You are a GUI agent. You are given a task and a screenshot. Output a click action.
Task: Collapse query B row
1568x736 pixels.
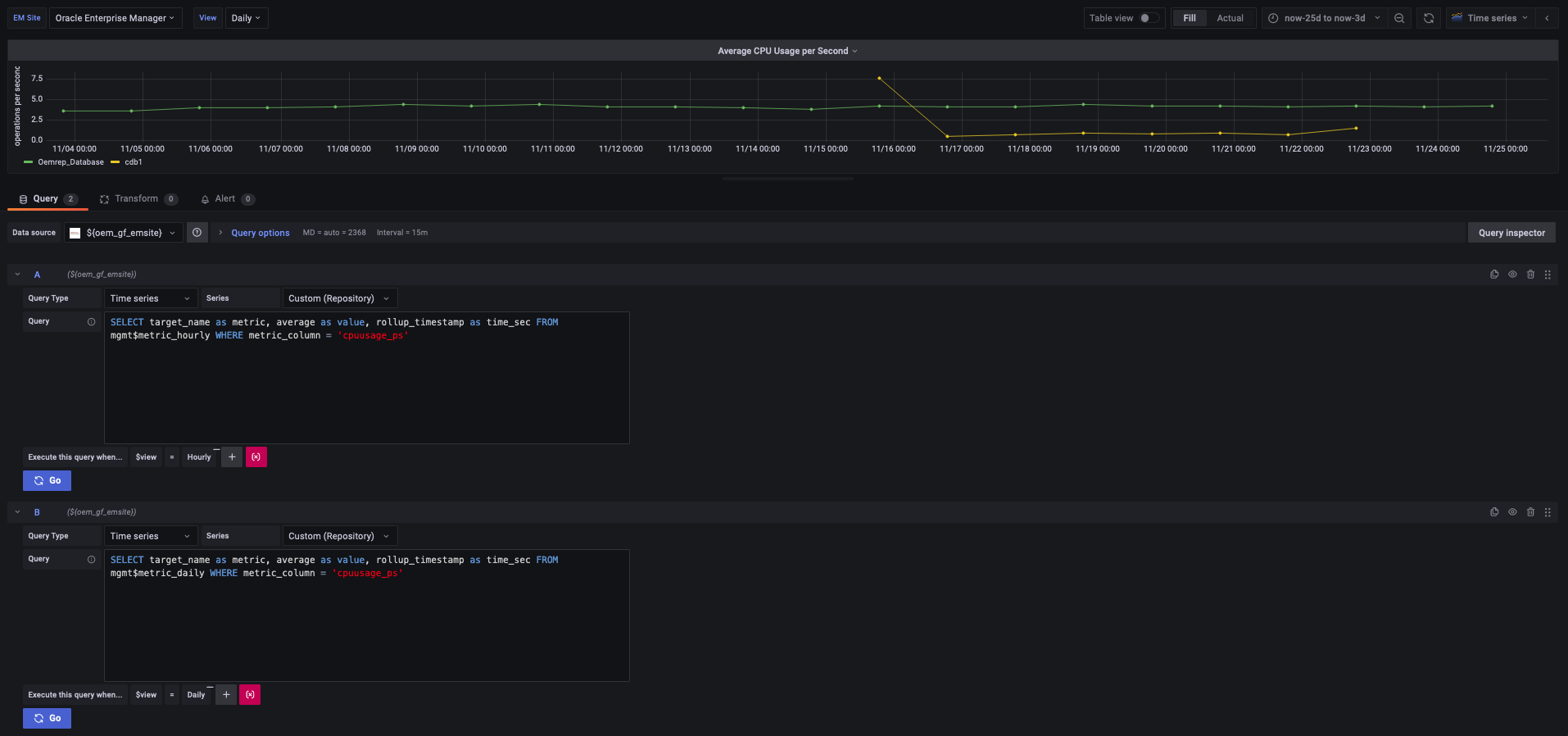17,512
